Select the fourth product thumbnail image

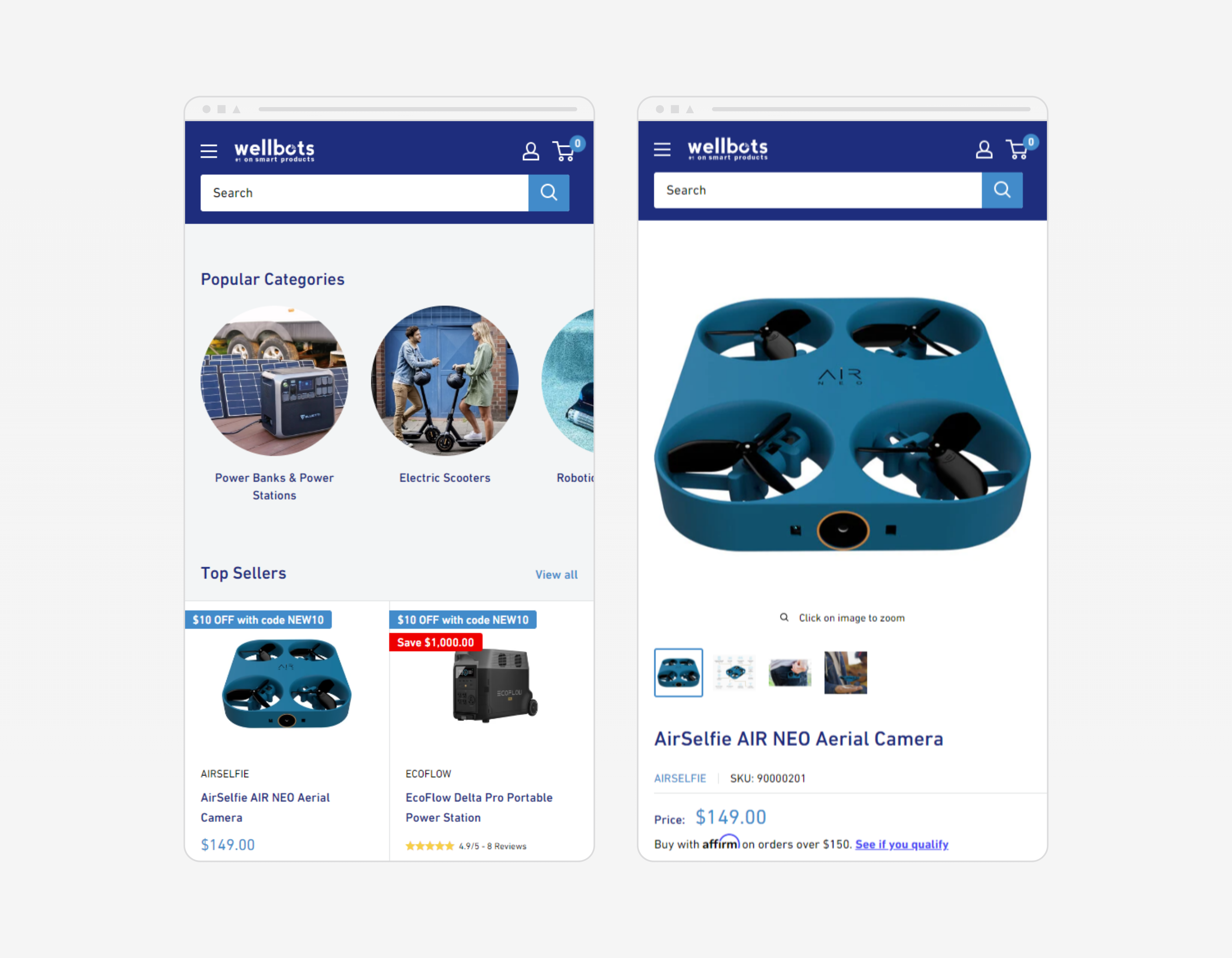point(845,673)
